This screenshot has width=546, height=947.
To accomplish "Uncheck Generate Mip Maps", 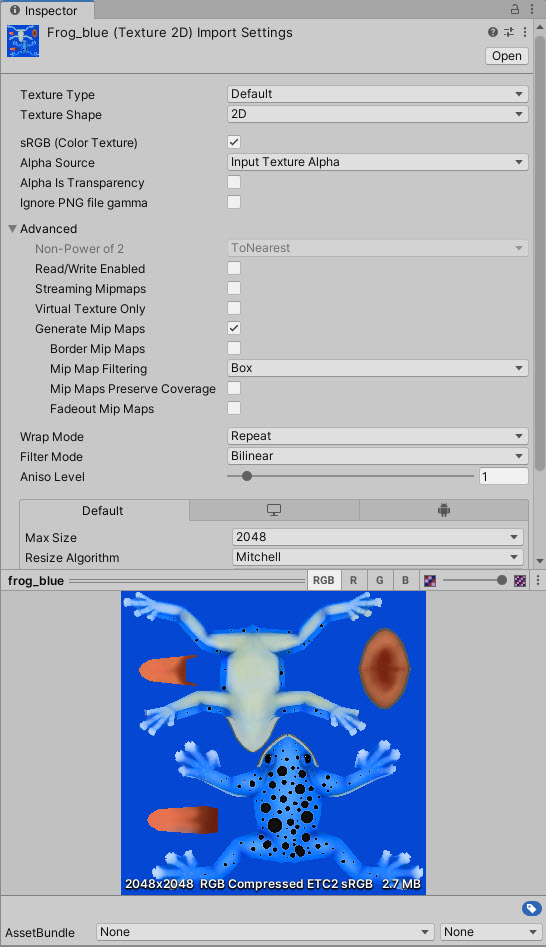I will pos(234,328).
